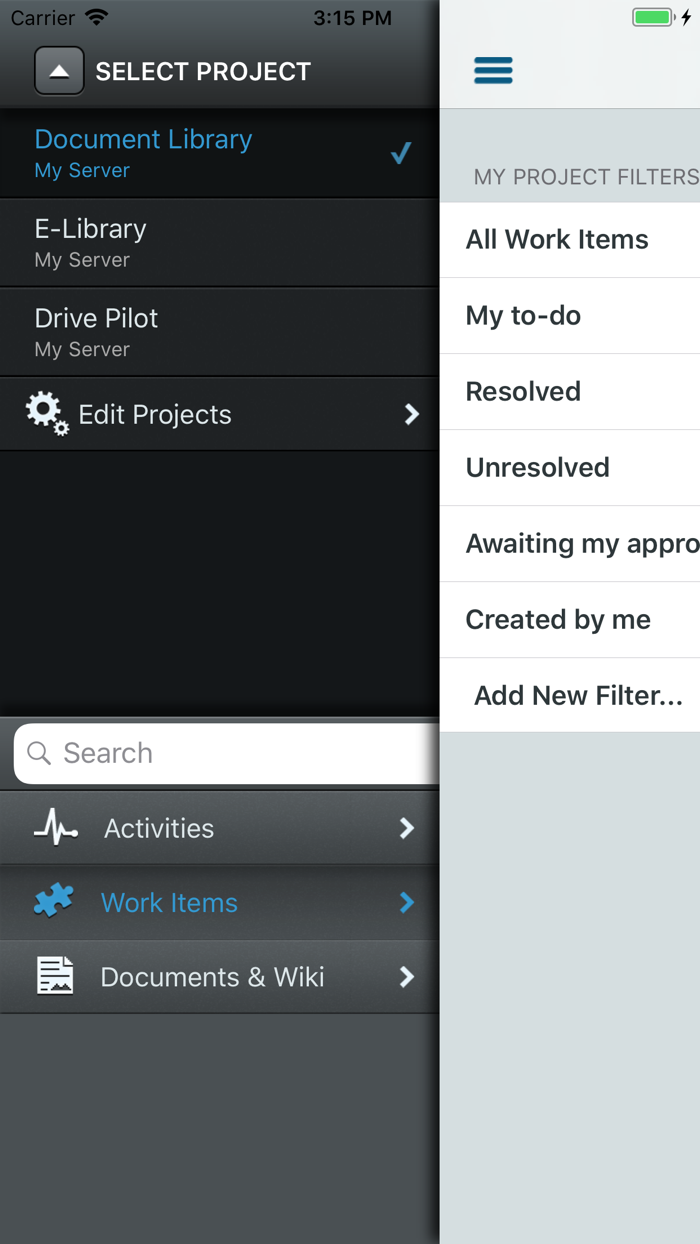Image resolution: width=700 pixels, height=1244 pixels.
Task: Tap the Documents & Wiki page icon
Action: click(x=55, y=976)
